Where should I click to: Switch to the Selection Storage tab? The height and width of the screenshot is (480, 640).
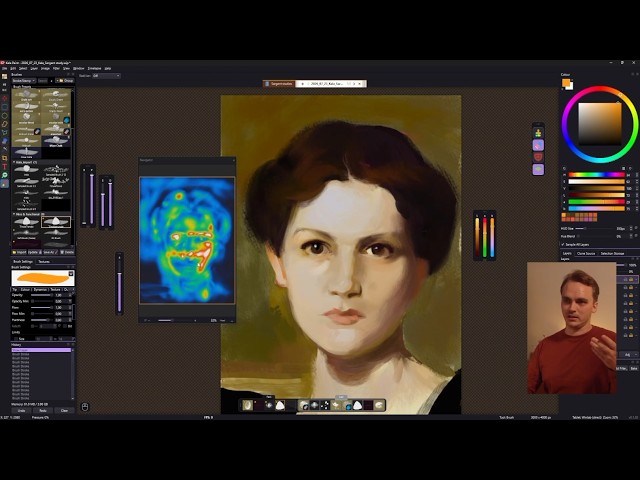pos(612,253)
